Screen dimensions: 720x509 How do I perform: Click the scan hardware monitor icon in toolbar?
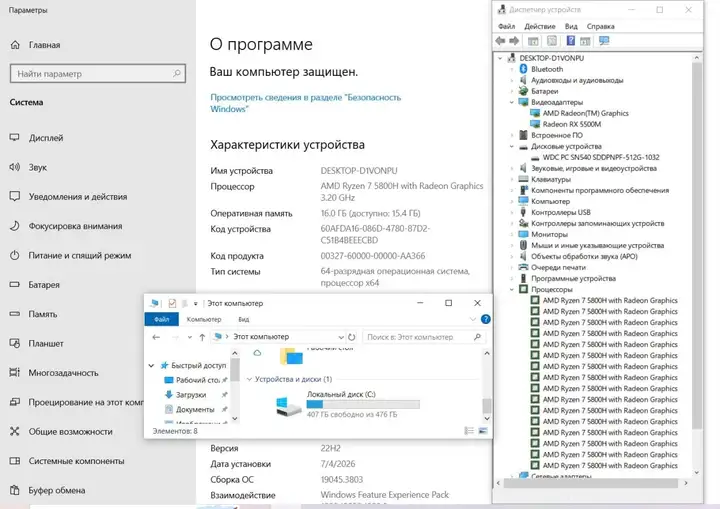604,41
